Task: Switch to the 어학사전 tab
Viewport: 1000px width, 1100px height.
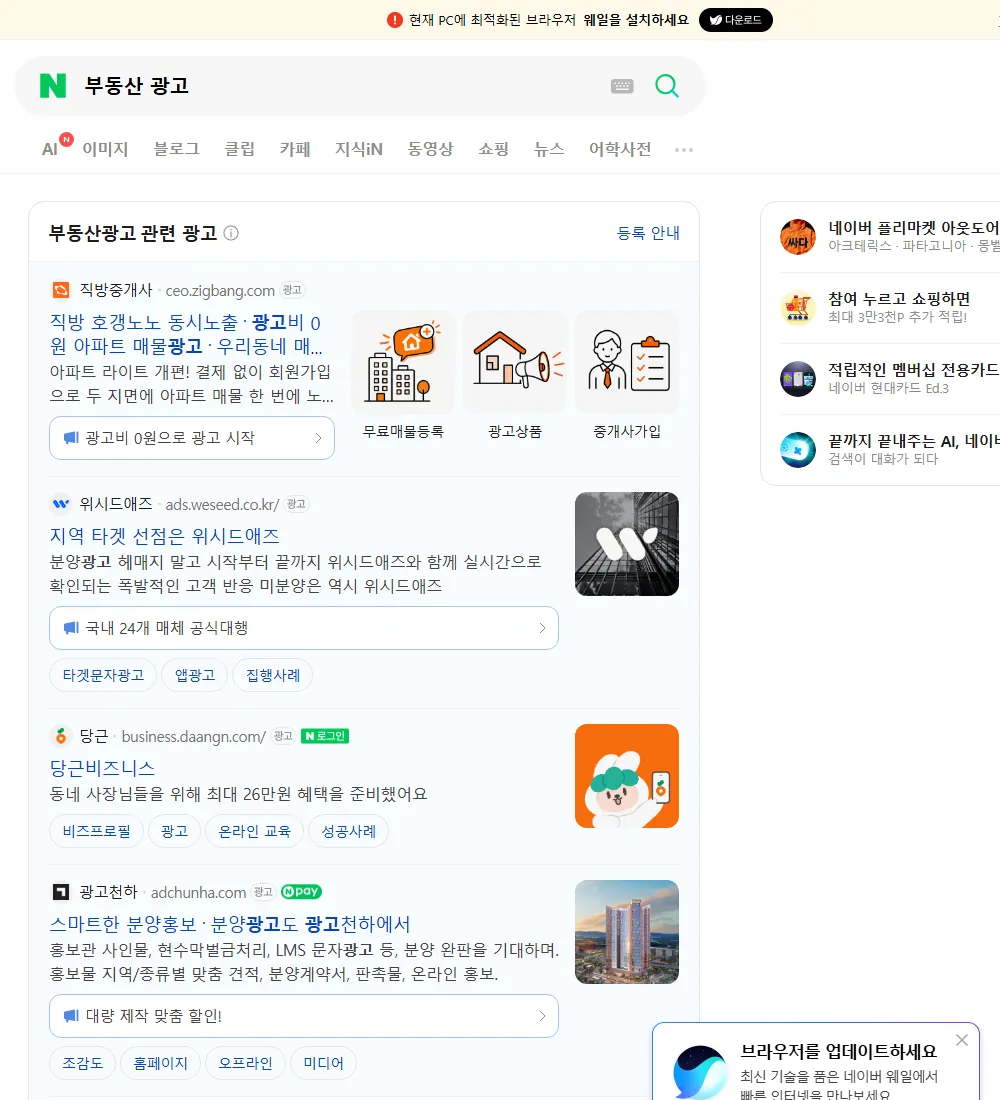Action: click(x=620, y=149)
